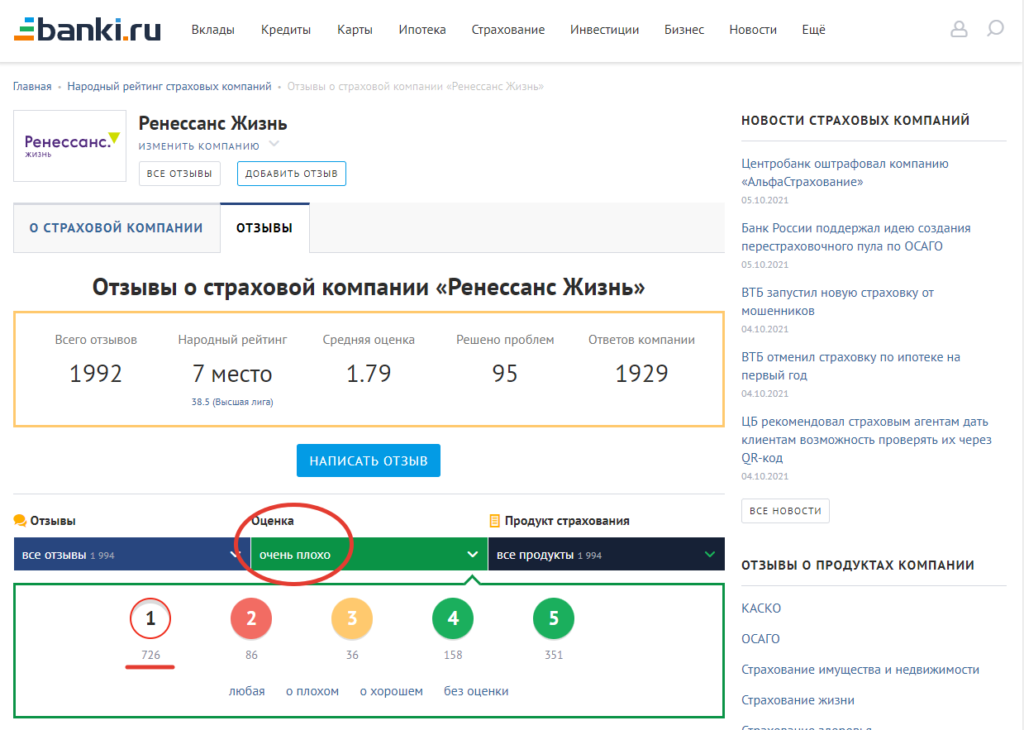
Task: Open news about Центробанк оштрафовал АльфаСтрахование
Action: pyautogui.click(x=844, y=172)
